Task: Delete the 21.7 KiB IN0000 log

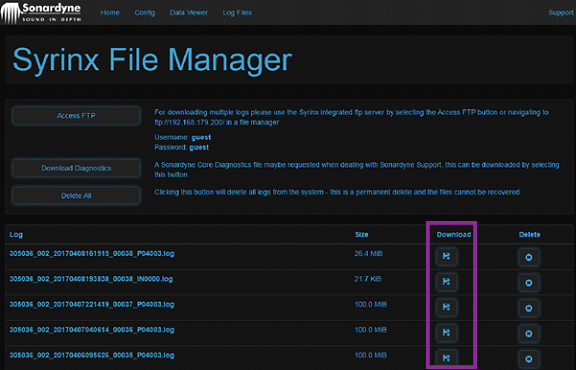Action: coord(529,283)
